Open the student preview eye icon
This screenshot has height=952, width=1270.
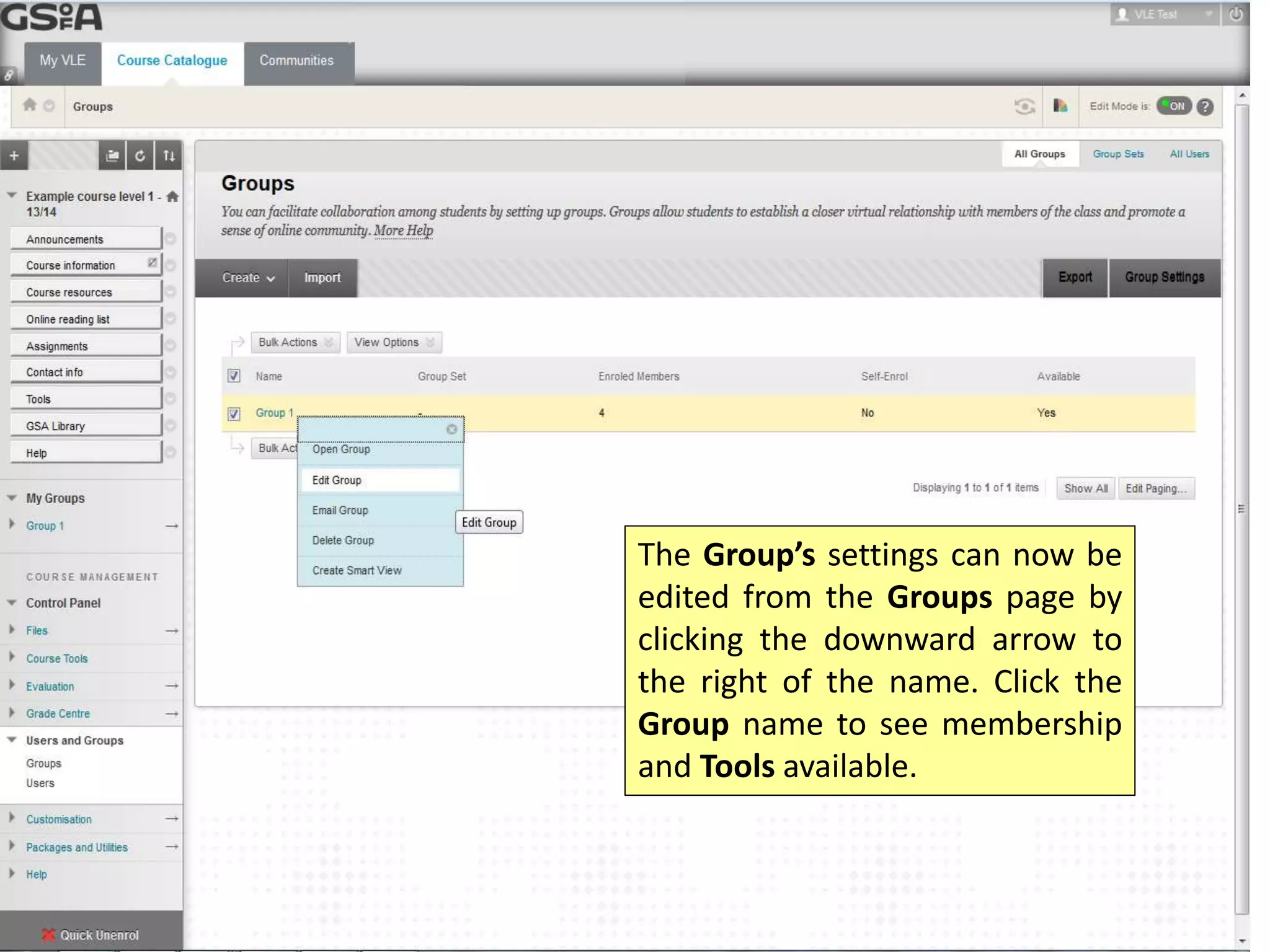tap(1024, 106)
